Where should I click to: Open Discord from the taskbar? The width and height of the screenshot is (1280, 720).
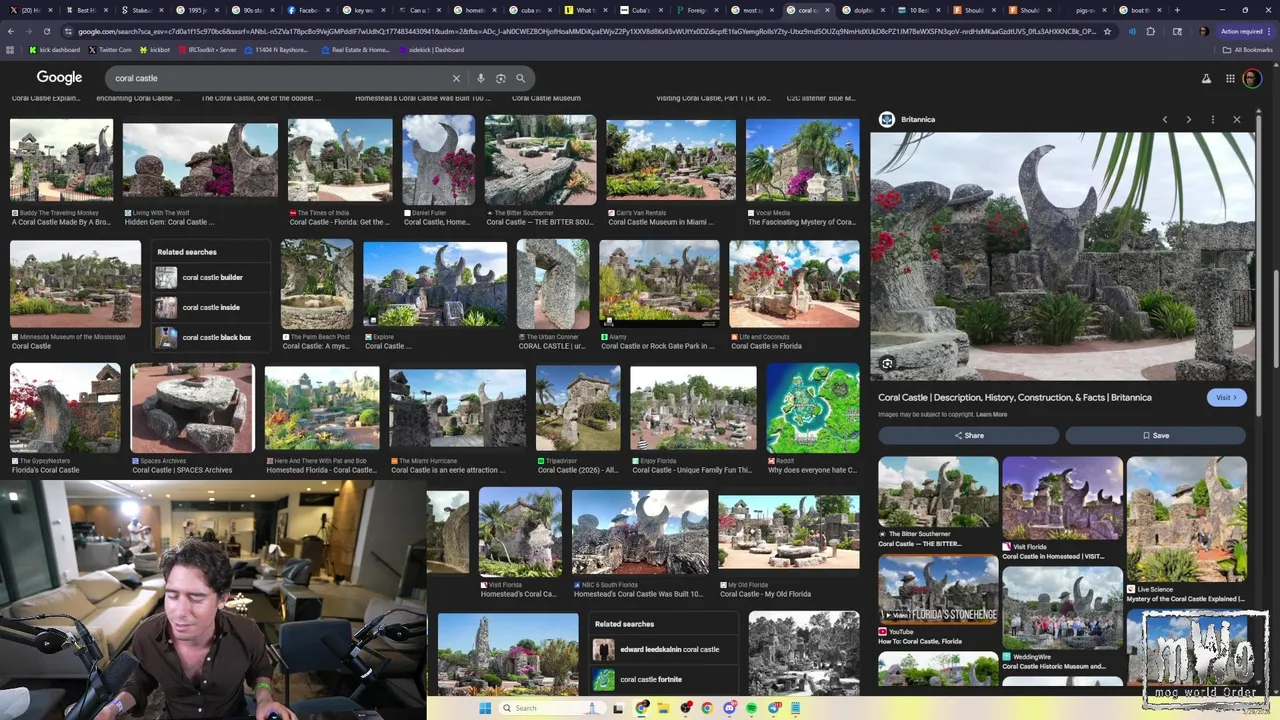pos(730,708)
